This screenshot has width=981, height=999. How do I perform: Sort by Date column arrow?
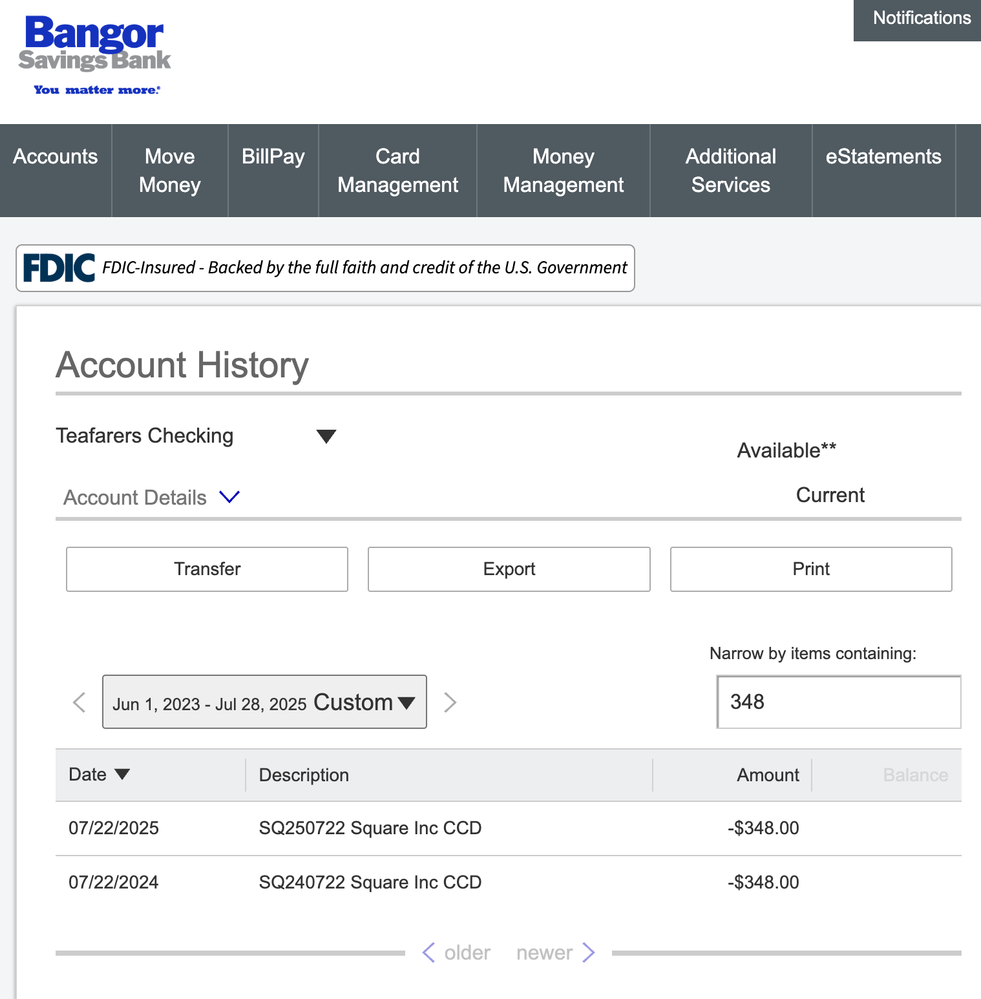[x=122, y=774]
